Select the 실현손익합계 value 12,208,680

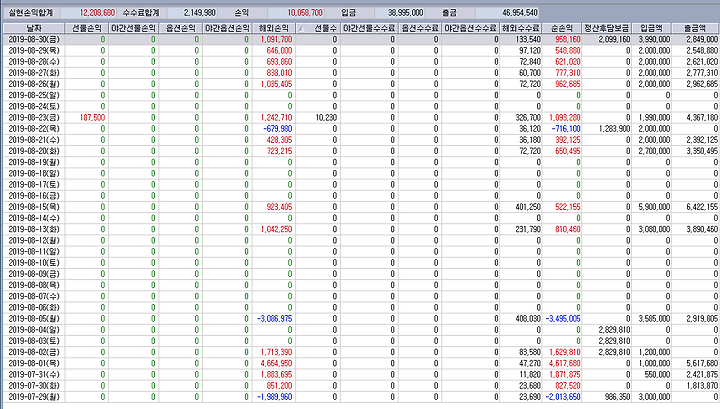[97, 13]
